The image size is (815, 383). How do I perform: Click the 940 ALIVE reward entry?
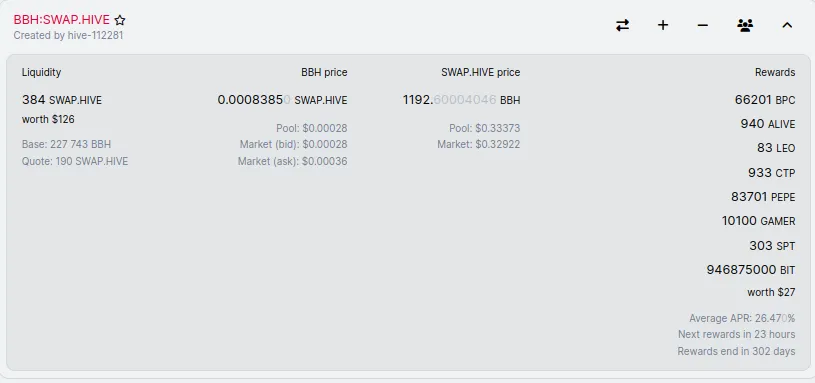pyautogui.click(x=768, y=124)
